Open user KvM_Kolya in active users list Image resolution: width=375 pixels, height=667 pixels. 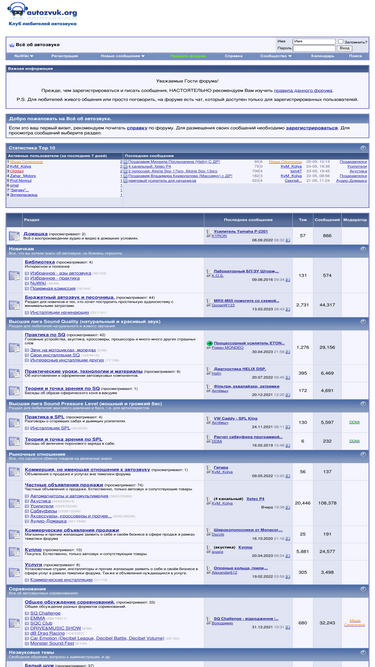20,166
